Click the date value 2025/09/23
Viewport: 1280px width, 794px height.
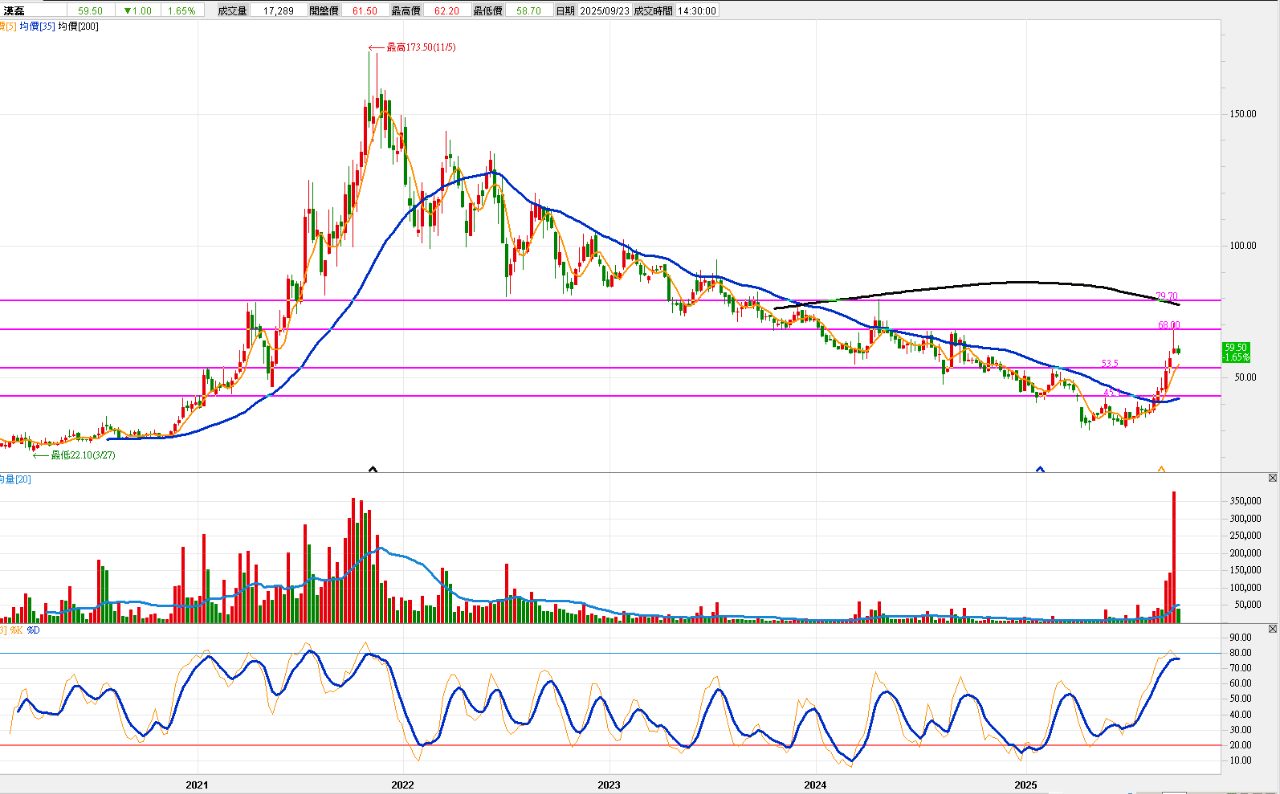point(606,10)
